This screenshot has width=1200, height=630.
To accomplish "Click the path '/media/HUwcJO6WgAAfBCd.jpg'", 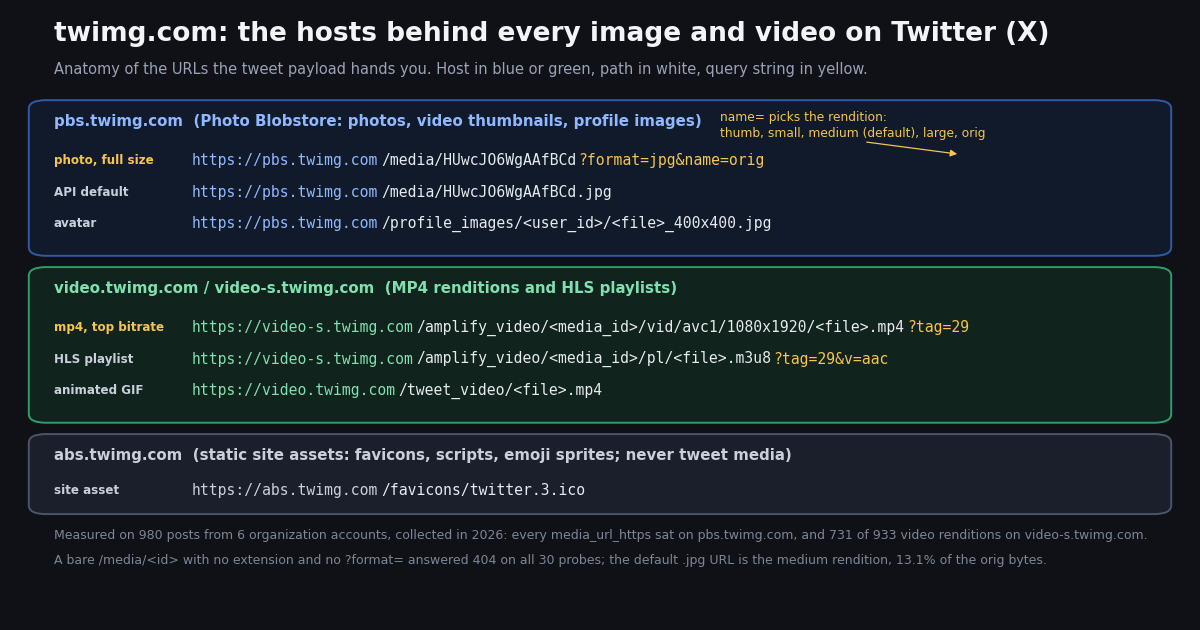I will pos(497,192).
